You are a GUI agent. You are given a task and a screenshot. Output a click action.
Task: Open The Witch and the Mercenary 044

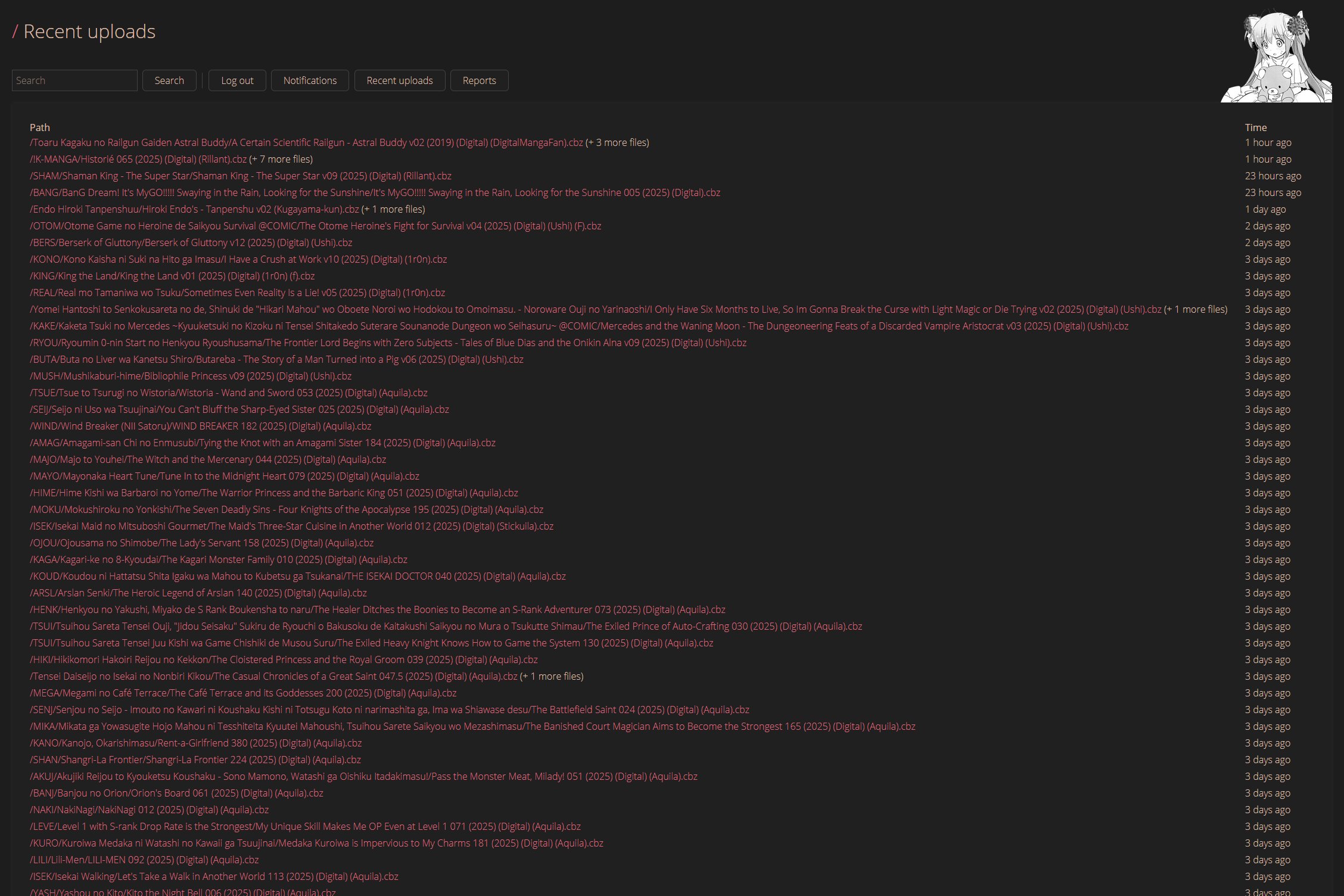click(208, 459)
